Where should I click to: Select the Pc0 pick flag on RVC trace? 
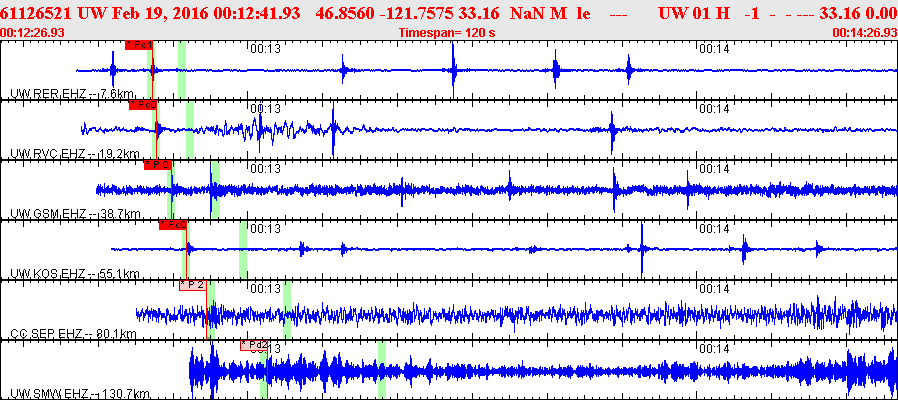pos(143,105)
